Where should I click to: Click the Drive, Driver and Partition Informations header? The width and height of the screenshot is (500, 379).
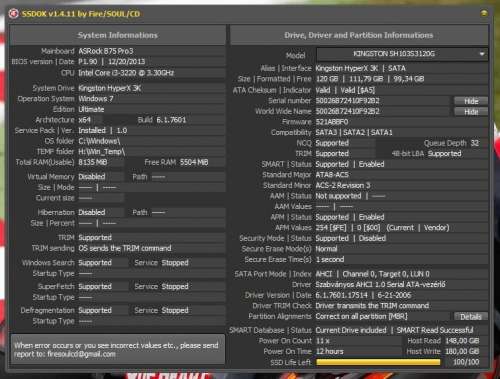pyautogui.click(x=359, y=35)
